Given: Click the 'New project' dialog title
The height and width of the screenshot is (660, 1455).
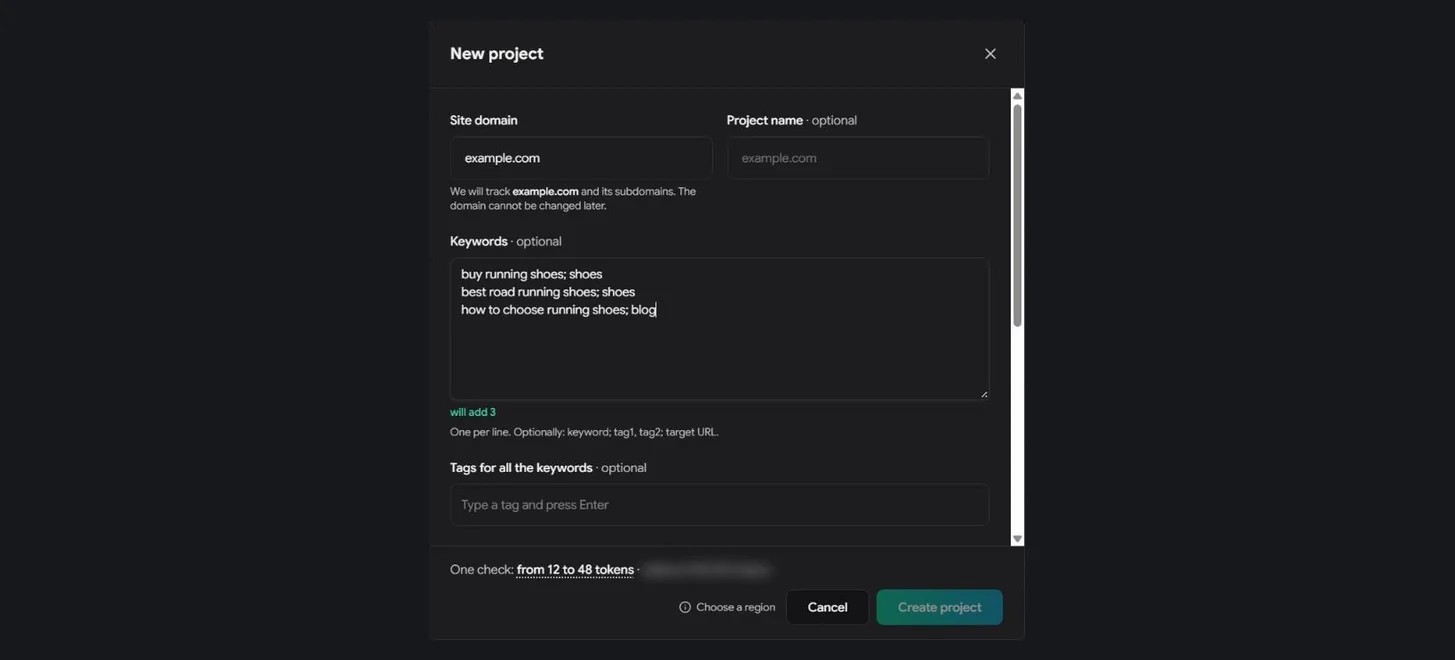Looking at the screenshot, I should pyautogui.click(x=497, y=54).
